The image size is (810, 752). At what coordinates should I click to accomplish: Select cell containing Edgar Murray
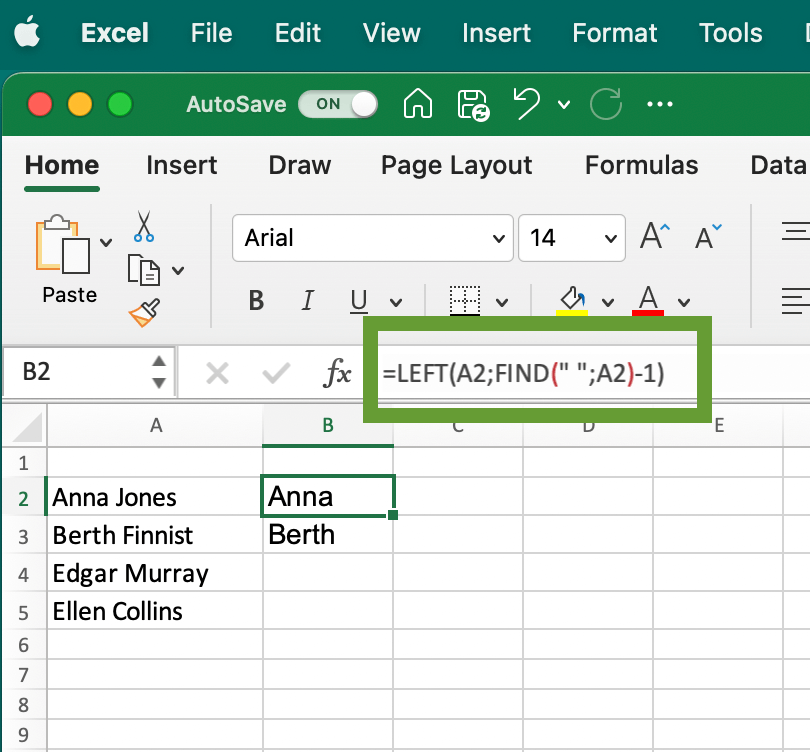pos(155,573)
